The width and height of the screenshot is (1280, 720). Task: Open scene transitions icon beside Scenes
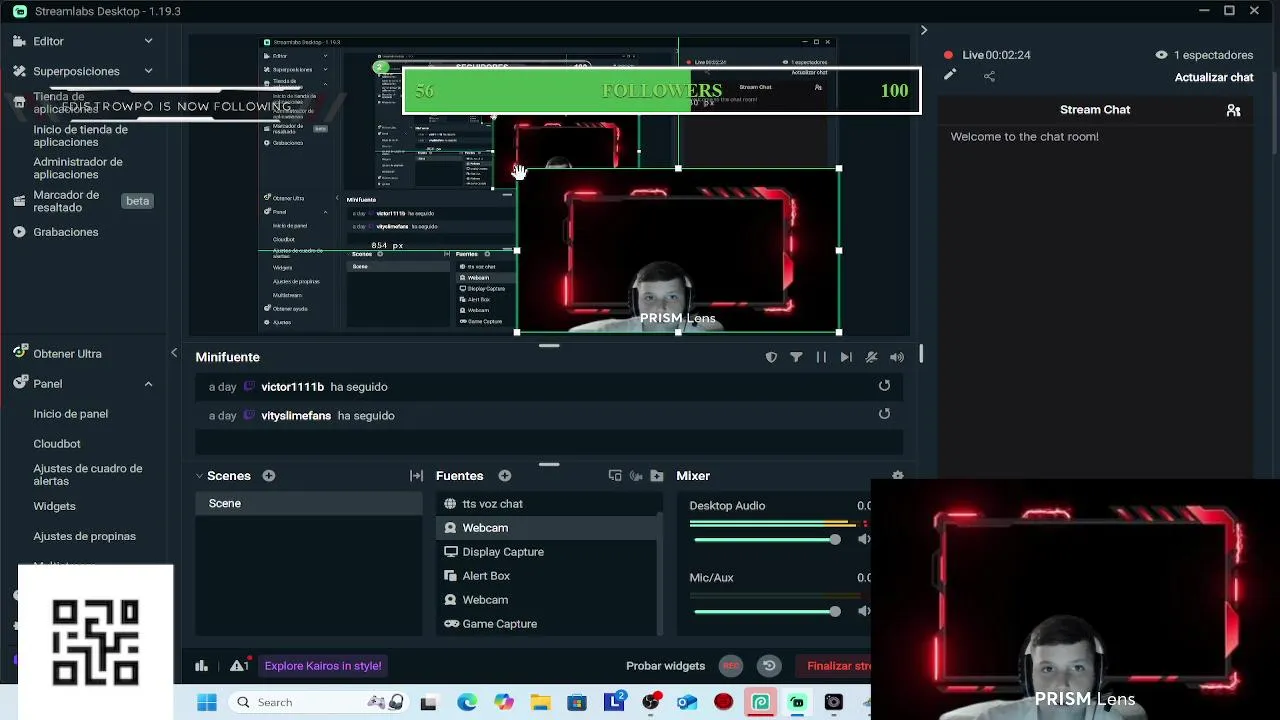(x=417, y=476)
